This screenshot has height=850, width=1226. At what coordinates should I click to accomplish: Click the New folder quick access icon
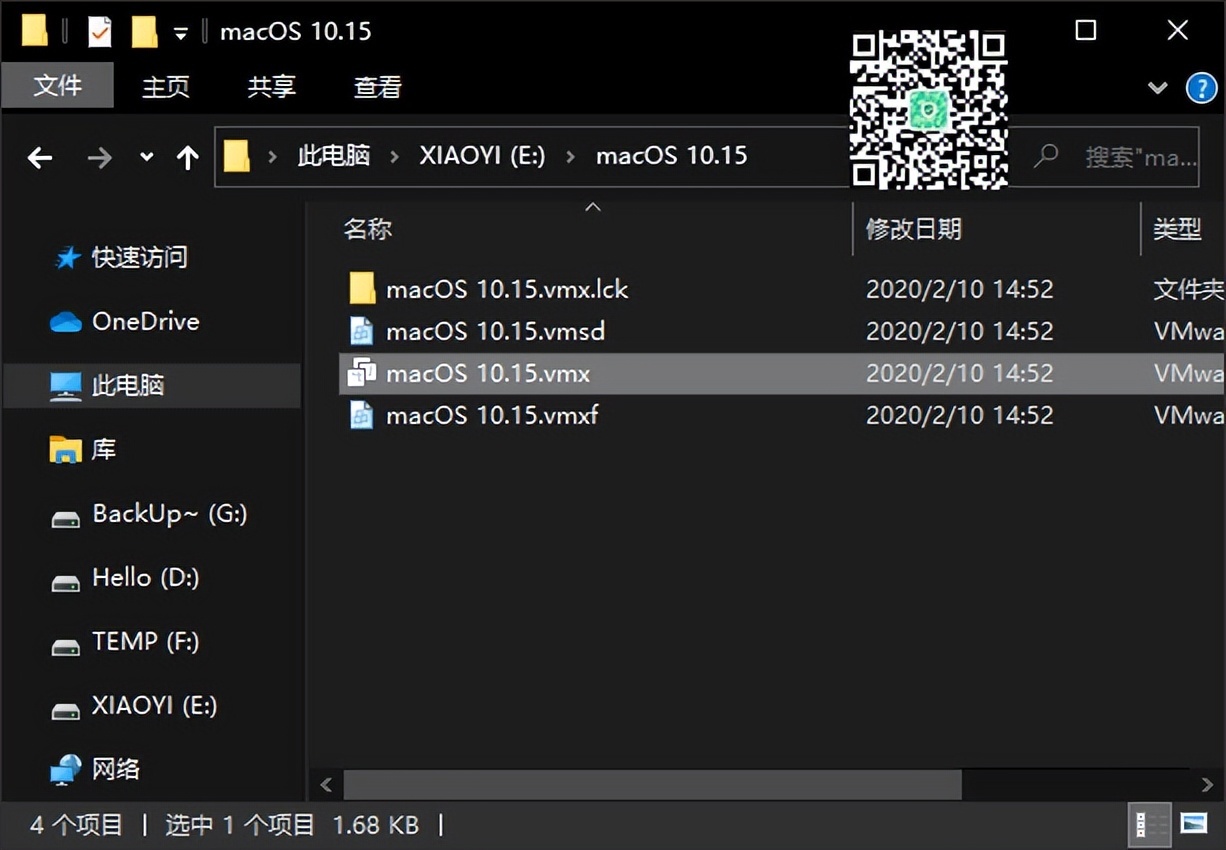pyautogui.click(x=145, y=32)
